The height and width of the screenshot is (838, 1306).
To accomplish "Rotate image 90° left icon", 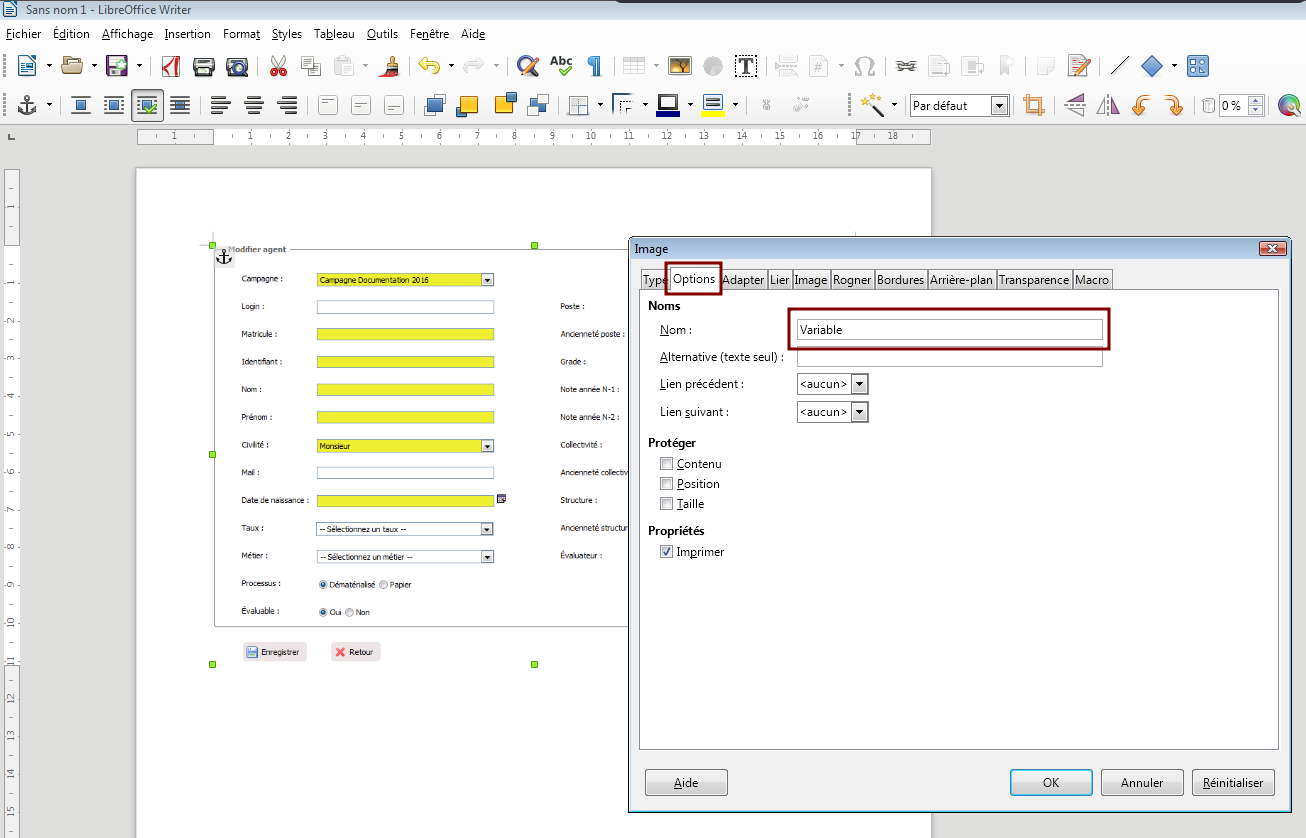I will tap(1141, 105).
